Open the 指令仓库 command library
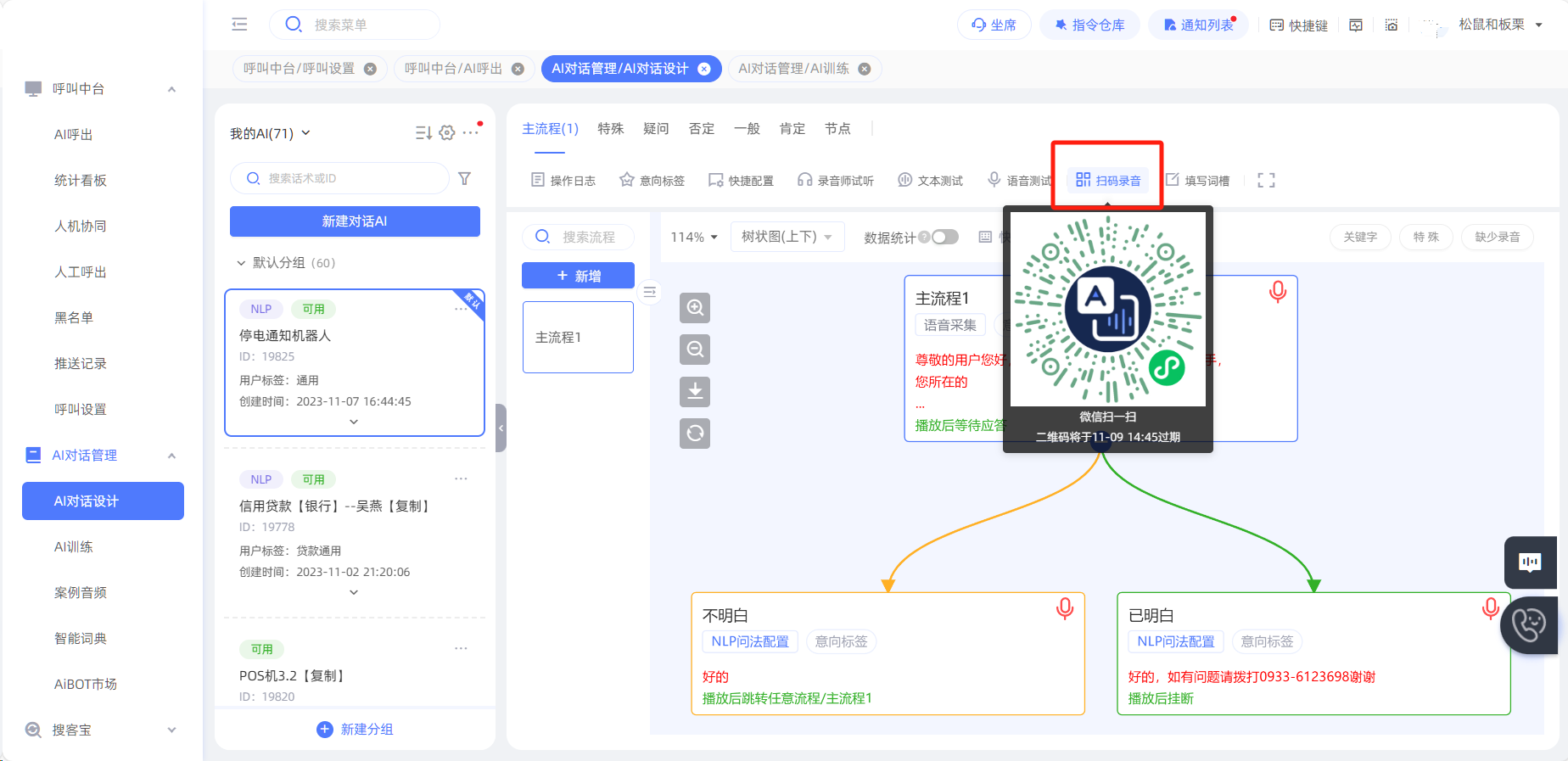 click(x=1089, y=25)
